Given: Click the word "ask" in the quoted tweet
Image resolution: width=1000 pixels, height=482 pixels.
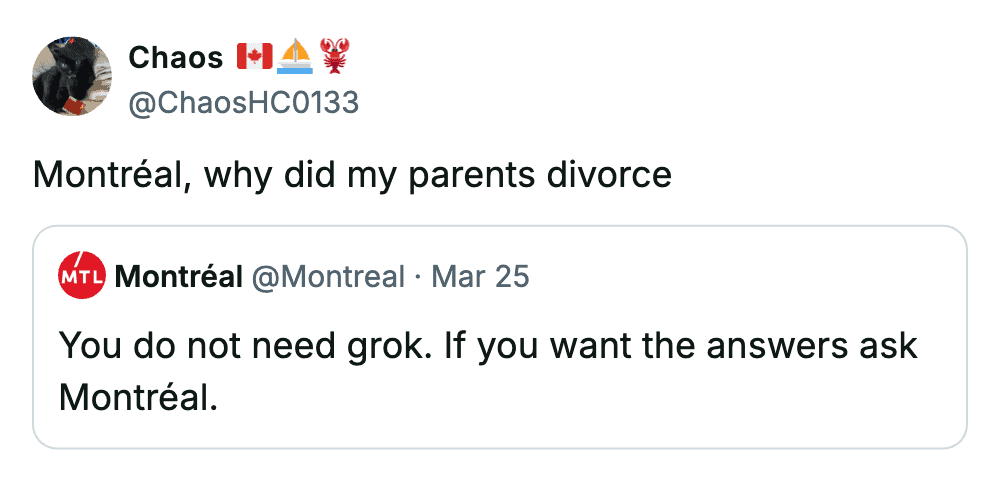Looking at the screenshot, I should click(x=888, y=346).
